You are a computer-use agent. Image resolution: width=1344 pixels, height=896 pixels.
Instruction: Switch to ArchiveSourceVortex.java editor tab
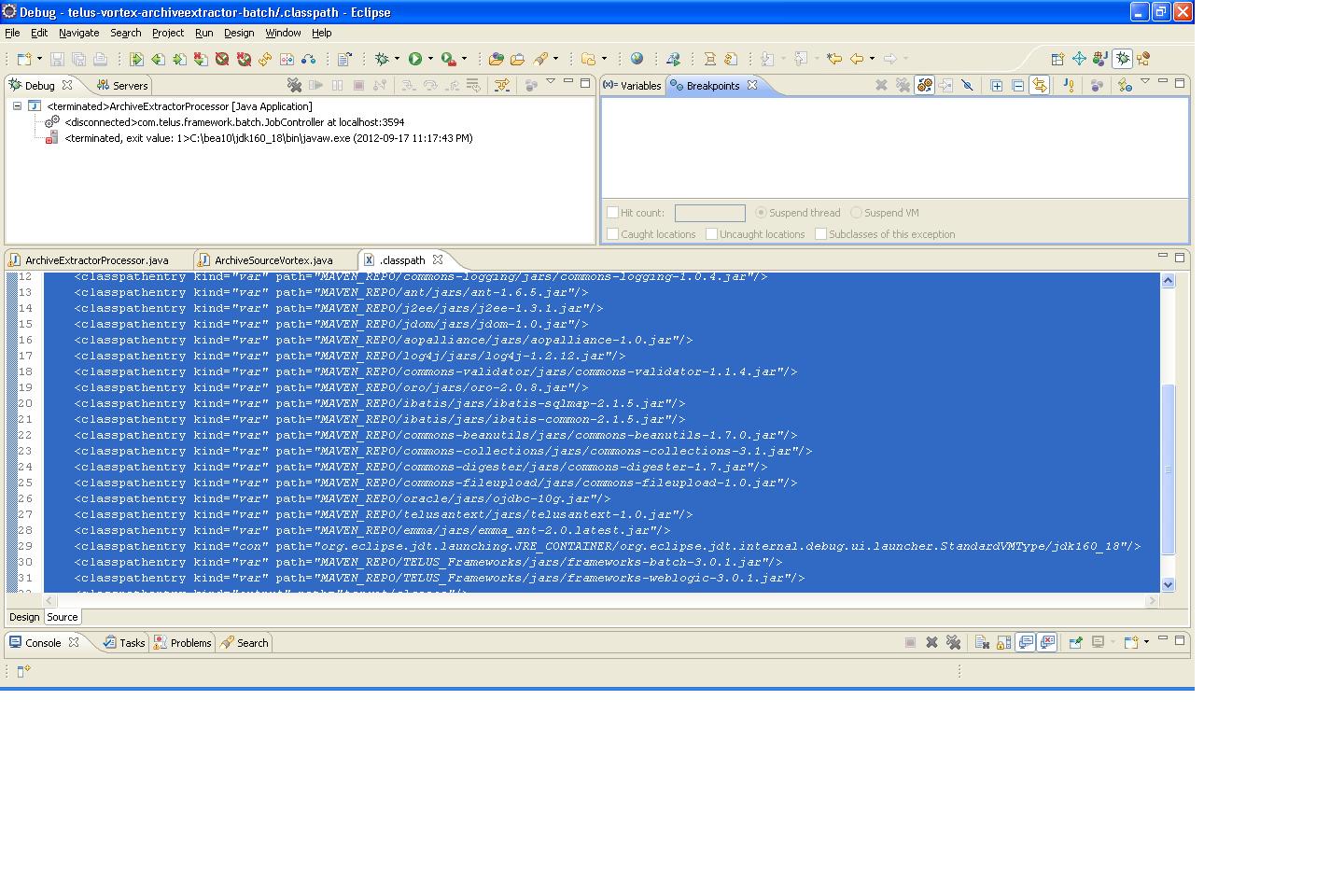click(273, 260)
